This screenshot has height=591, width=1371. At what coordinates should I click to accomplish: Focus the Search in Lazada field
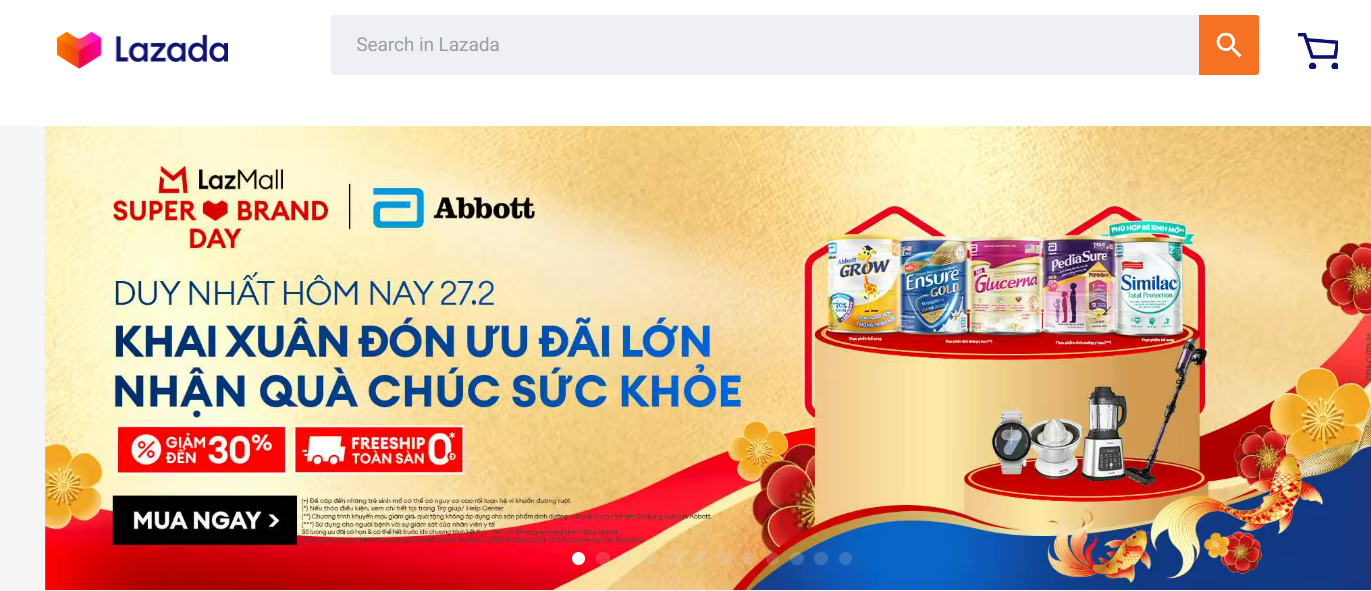coord(765,45)
